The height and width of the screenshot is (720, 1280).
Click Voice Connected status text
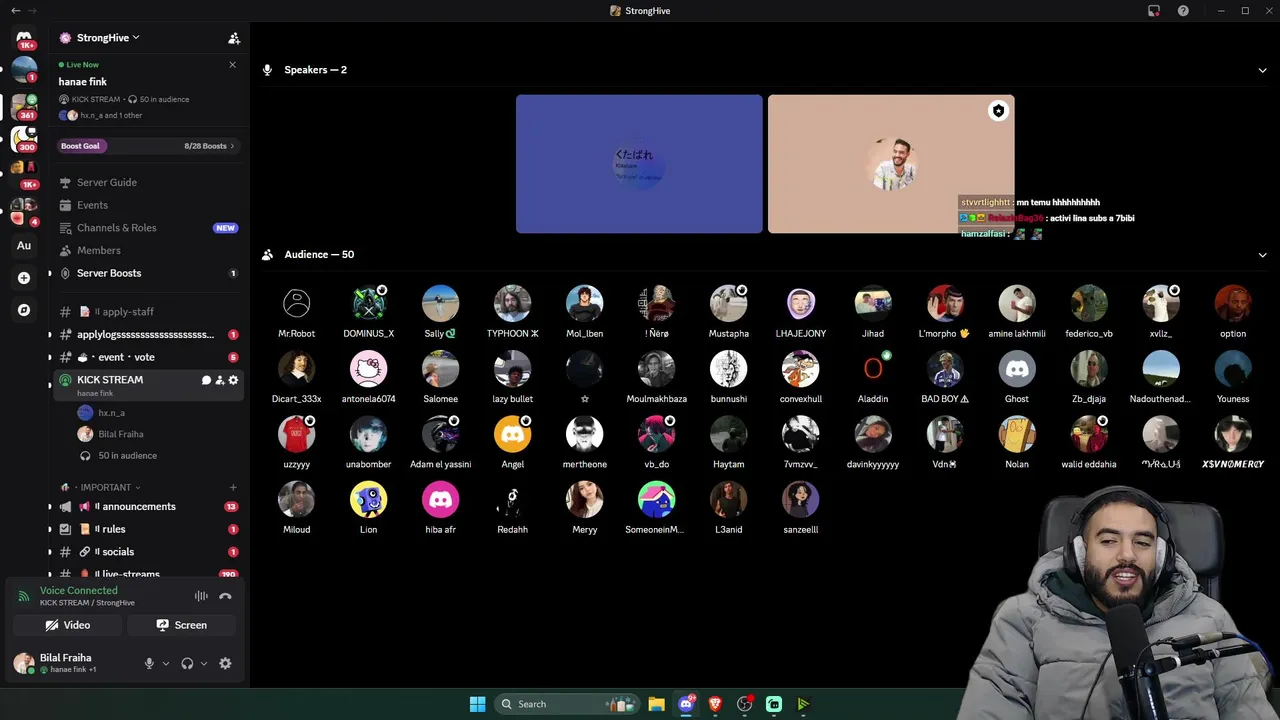[79, 591]
